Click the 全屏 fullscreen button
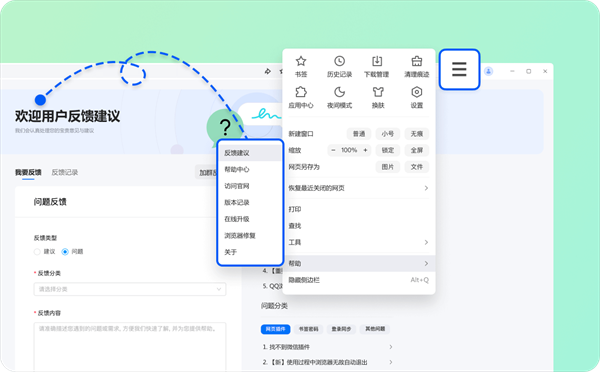This screenshot has width=600, height=372. coord(417,150)
